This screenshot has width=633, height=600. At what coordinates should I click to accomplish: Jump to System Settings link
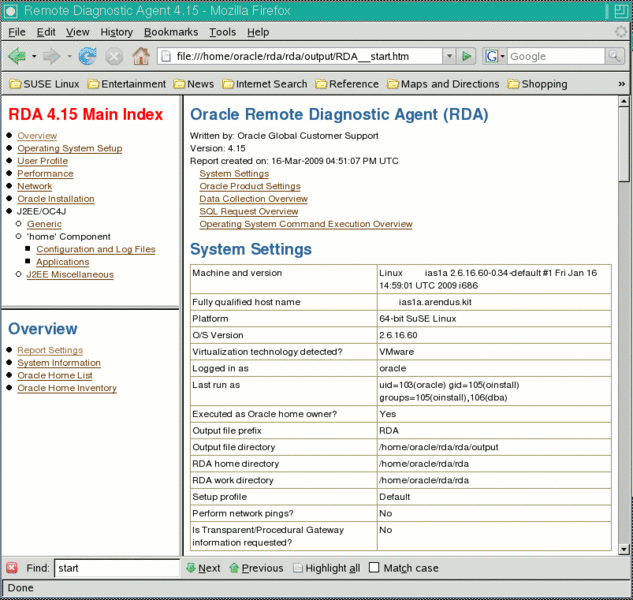pyautogui.click(x=234, y=174)
